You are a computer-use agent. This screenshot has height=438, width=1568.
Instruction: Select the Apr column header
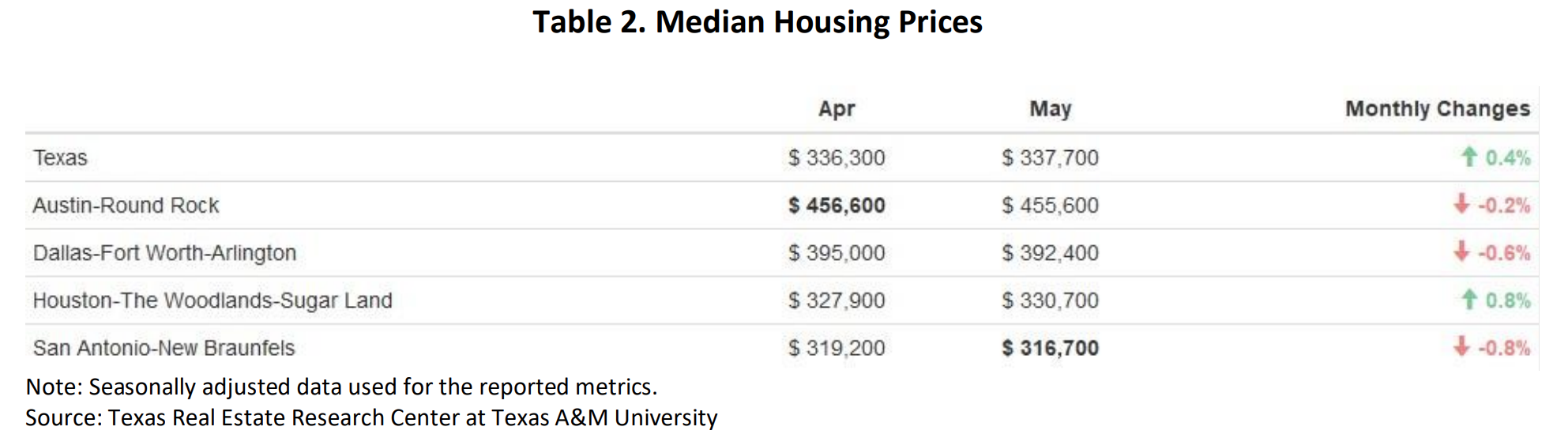(837, 109)
